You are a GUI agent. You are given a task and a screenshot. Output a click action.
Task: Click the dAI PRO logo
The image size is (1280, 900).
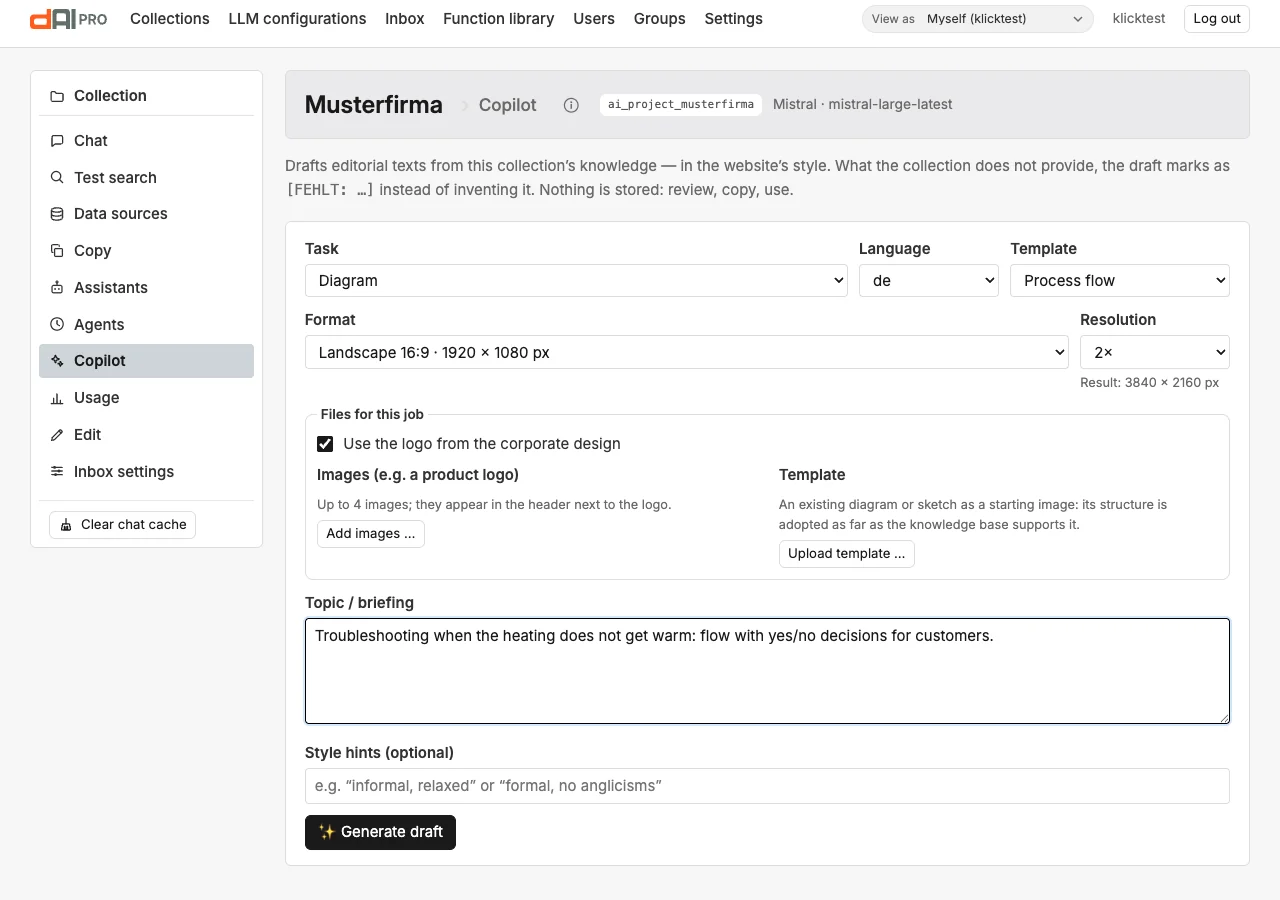click(x=68, y=19)
